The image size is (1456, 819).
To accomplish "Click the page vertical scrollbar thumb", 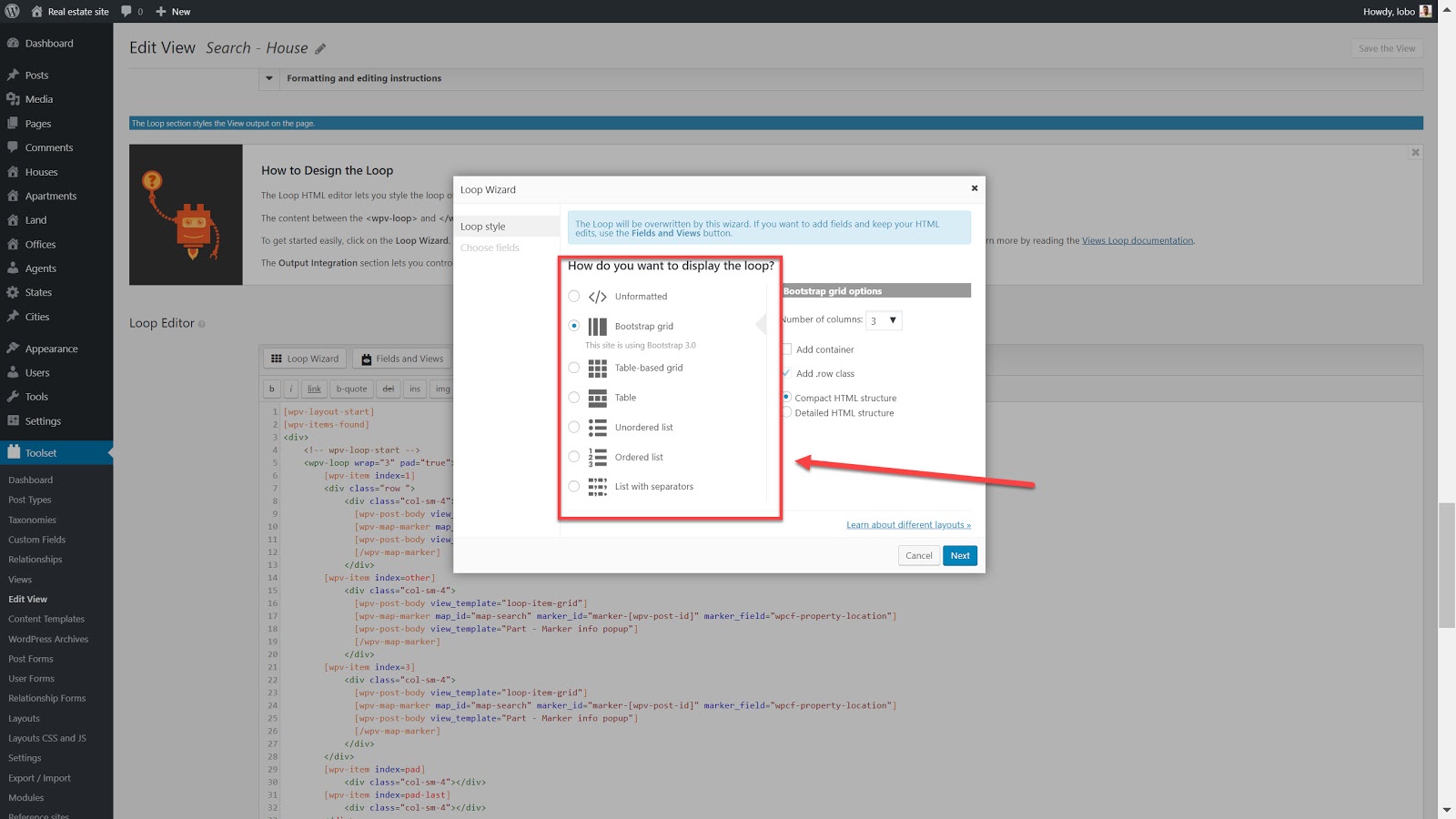I will 1446,564.
